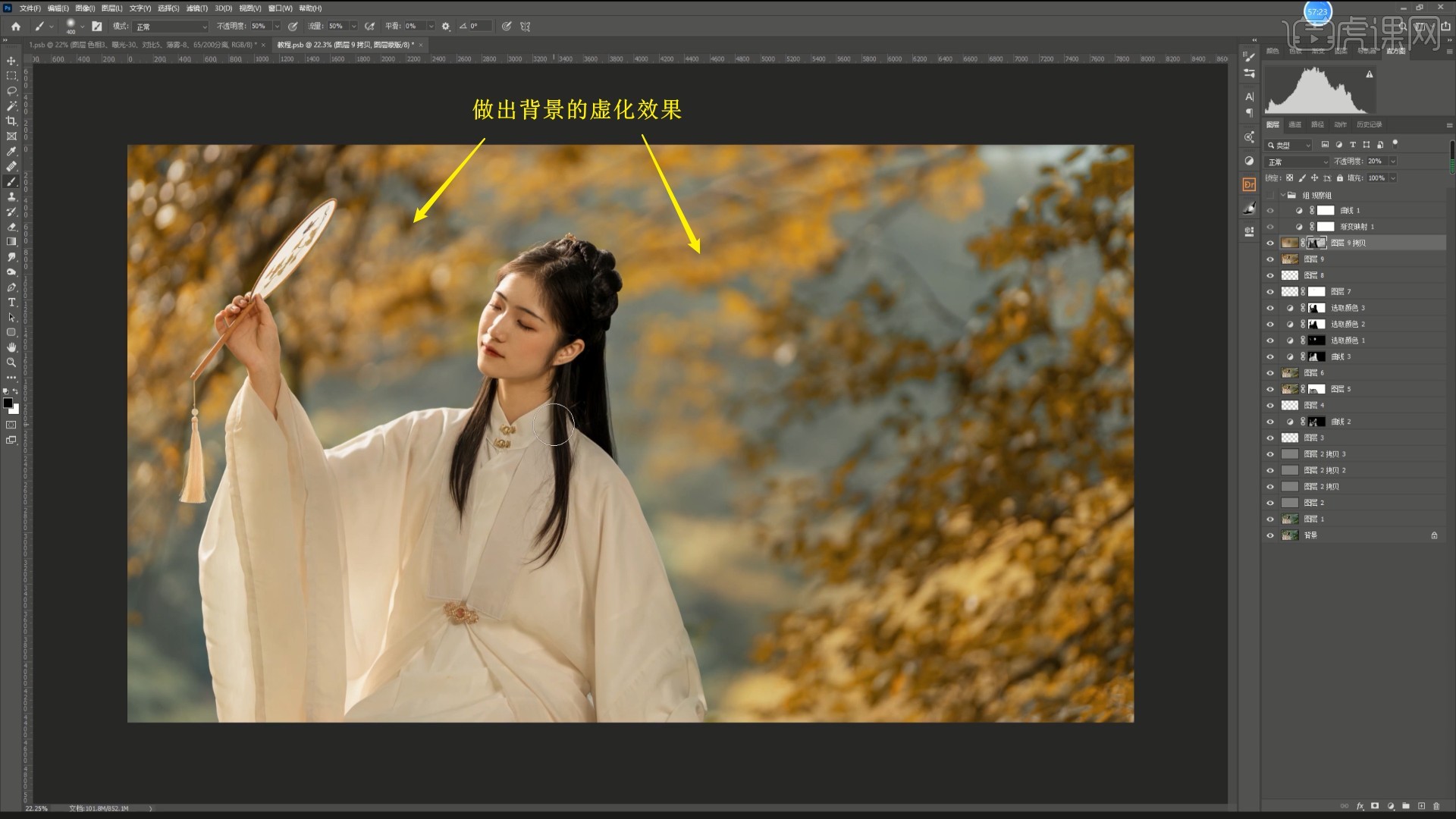Toggle visibility of 选取颜色 3 layer

pos(1270,308)
